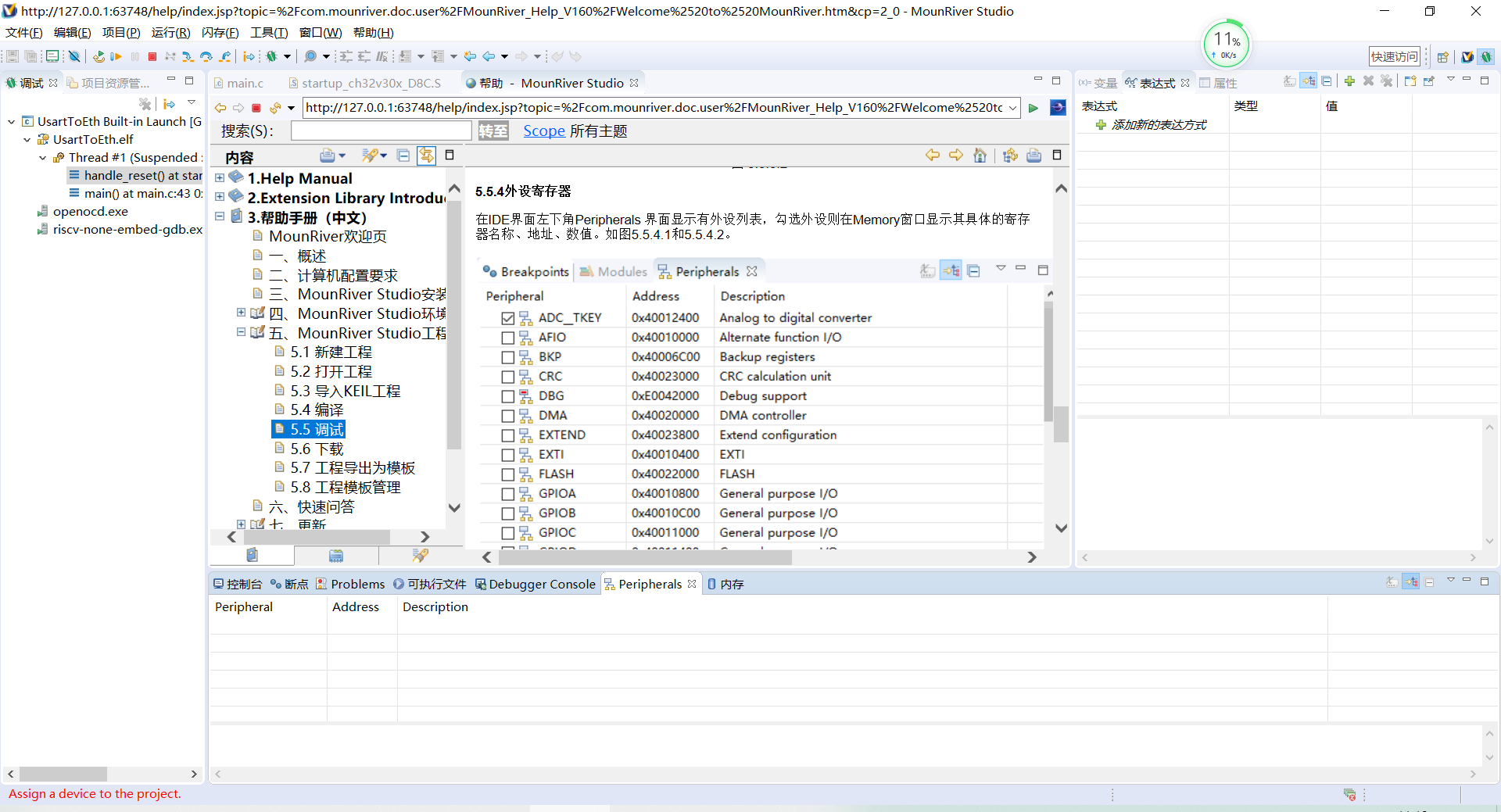Click the Step Return icon
Screen dimensions: 1501x812
point(225,56)
